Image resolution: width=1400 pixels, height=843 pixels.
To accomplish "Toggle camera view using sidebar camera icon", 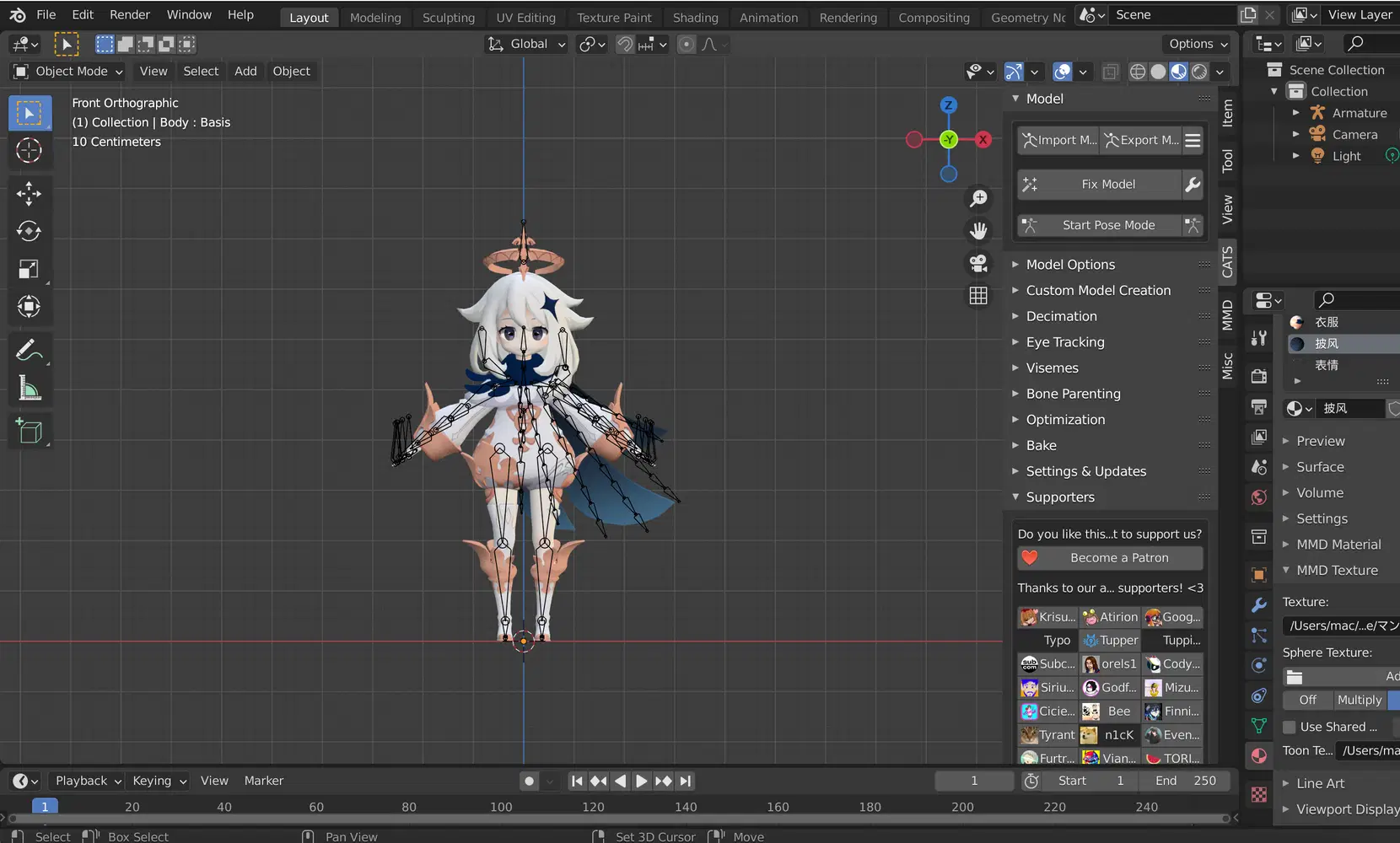I will [x=977, y=263].
